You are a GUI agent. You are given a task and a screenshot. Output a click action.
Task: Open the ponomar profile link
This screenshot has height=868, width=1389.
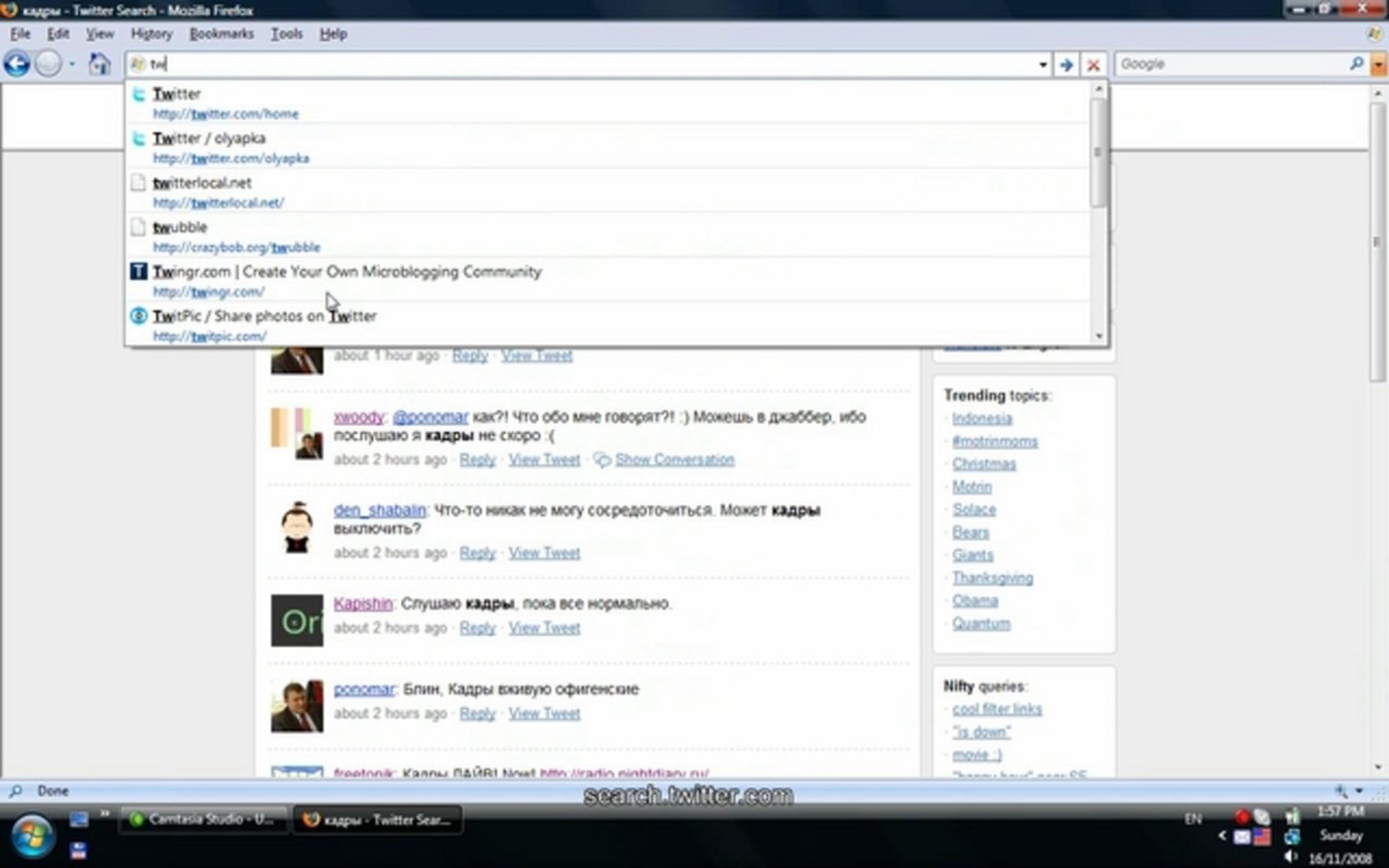[364, 689]
